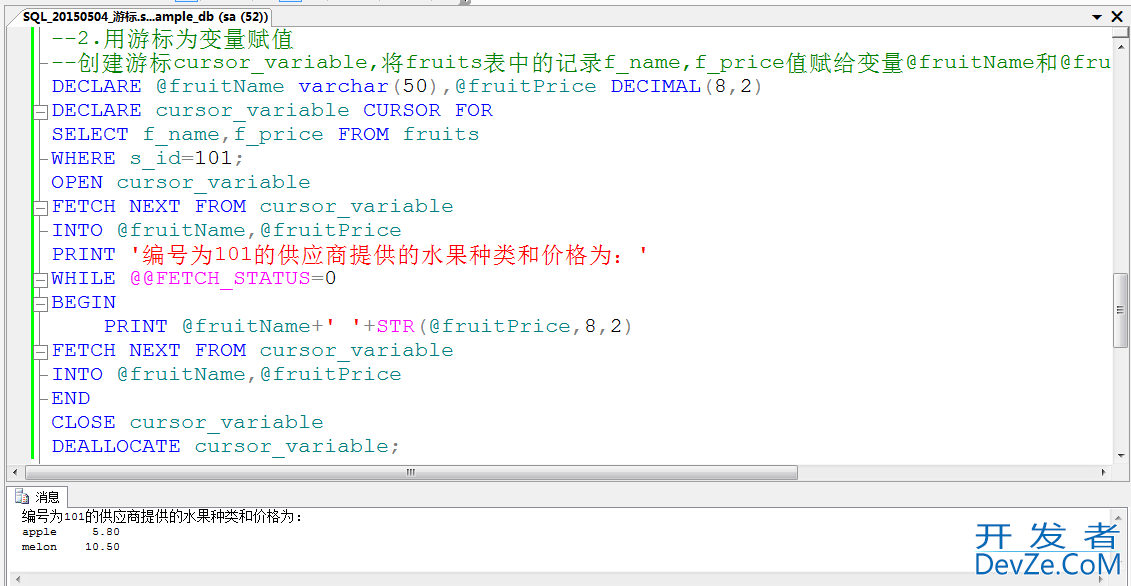Collapse the BEGIN block
This screenshot has width=1131, height=586.
[40, 303]
